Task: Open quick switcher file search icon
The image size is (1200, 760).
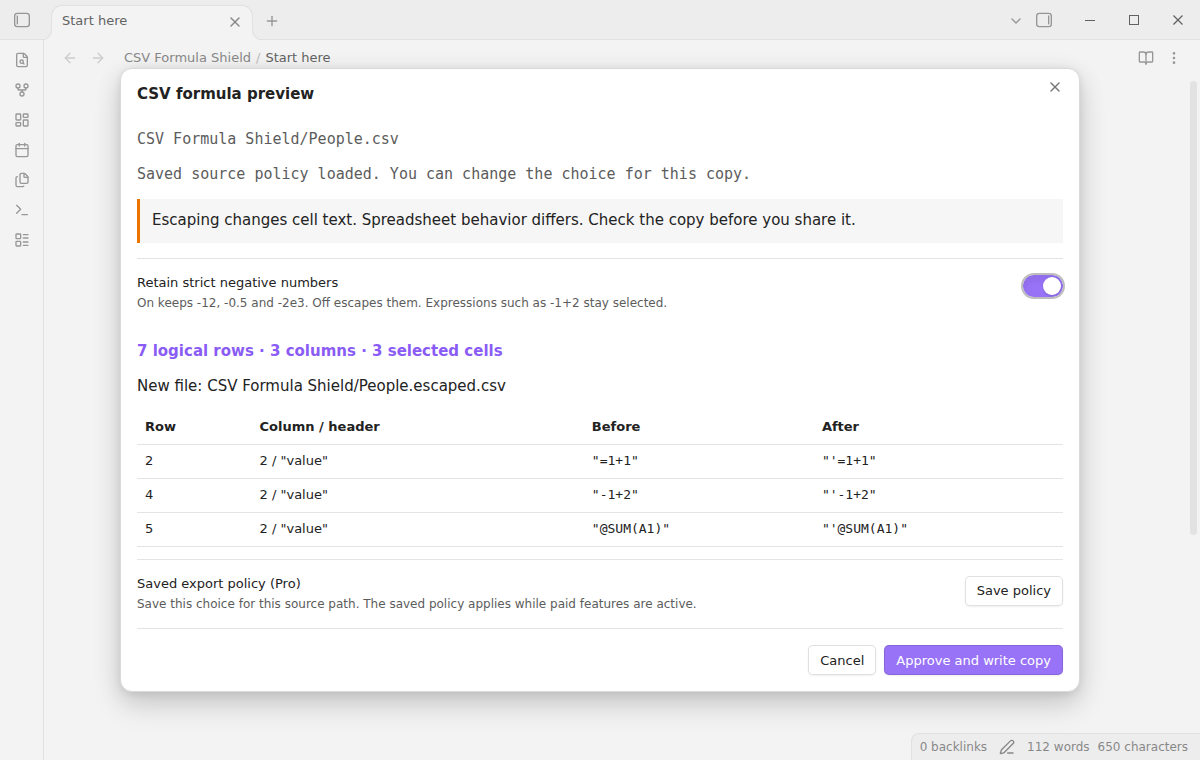Action: click(x=22, y=60)
